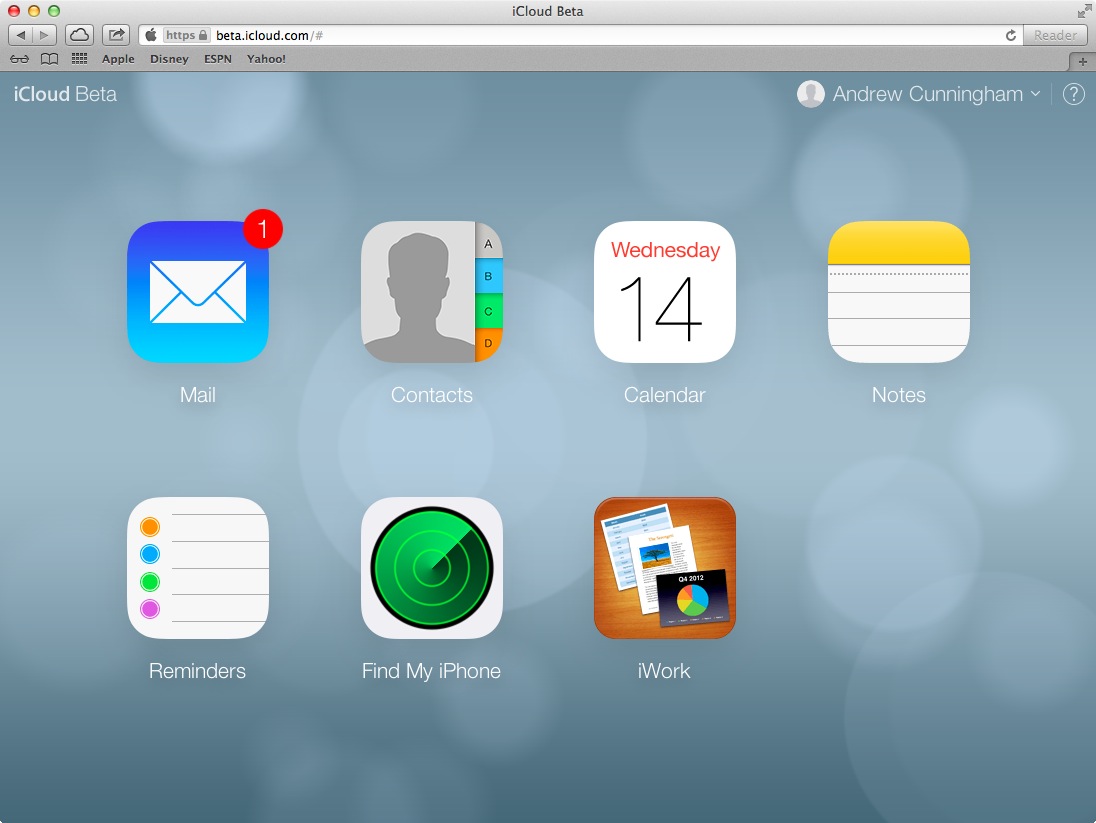Reload the page with the refresh icon
1096x823 pixels.
click(1011, 35)
